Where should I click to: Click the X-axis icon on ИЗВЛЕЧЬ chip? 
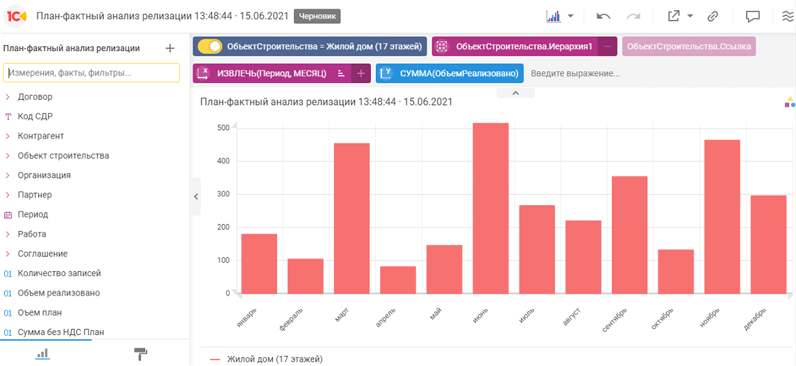203,73
